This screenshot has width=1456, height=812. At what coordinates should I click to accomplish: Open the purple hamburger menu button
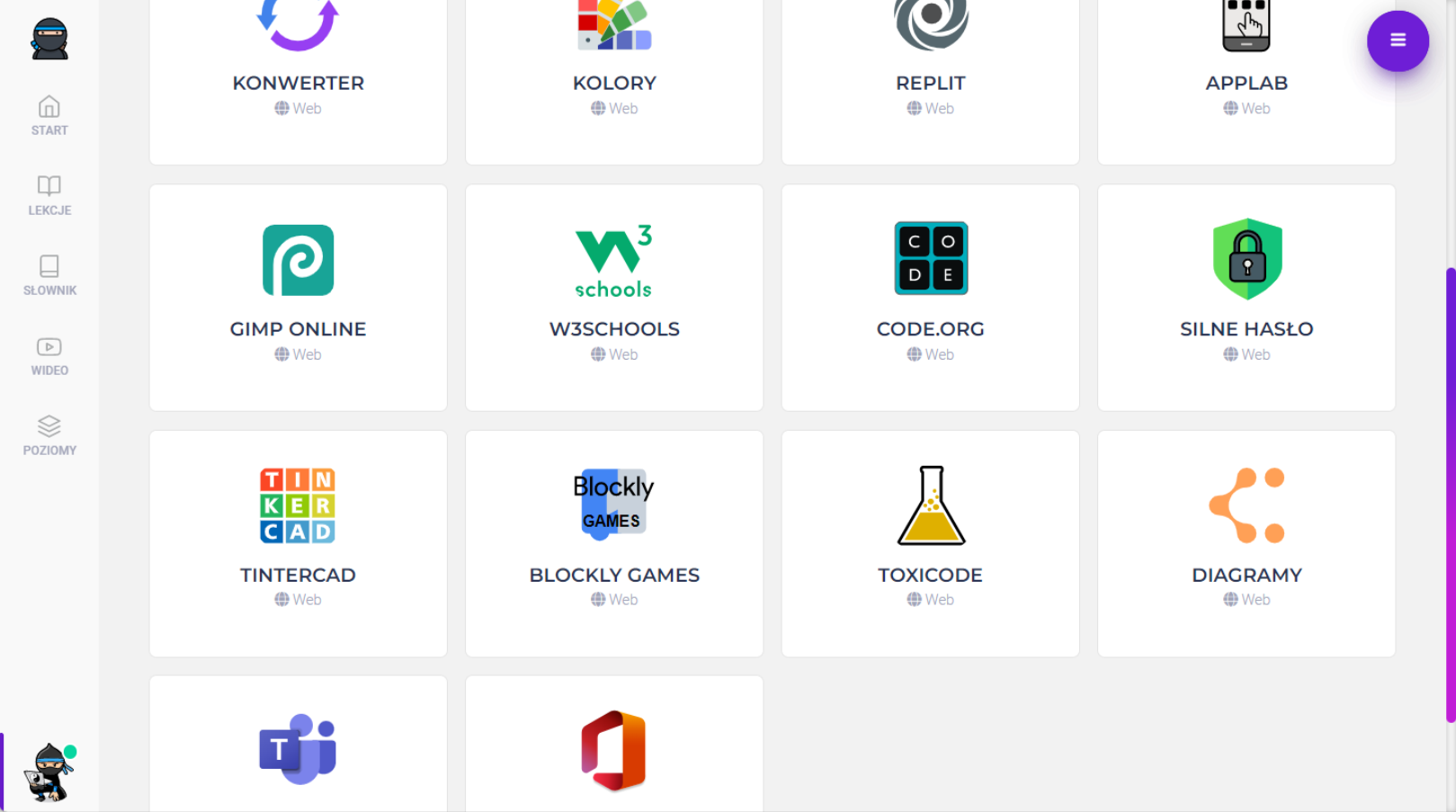tap(1398, 40)
